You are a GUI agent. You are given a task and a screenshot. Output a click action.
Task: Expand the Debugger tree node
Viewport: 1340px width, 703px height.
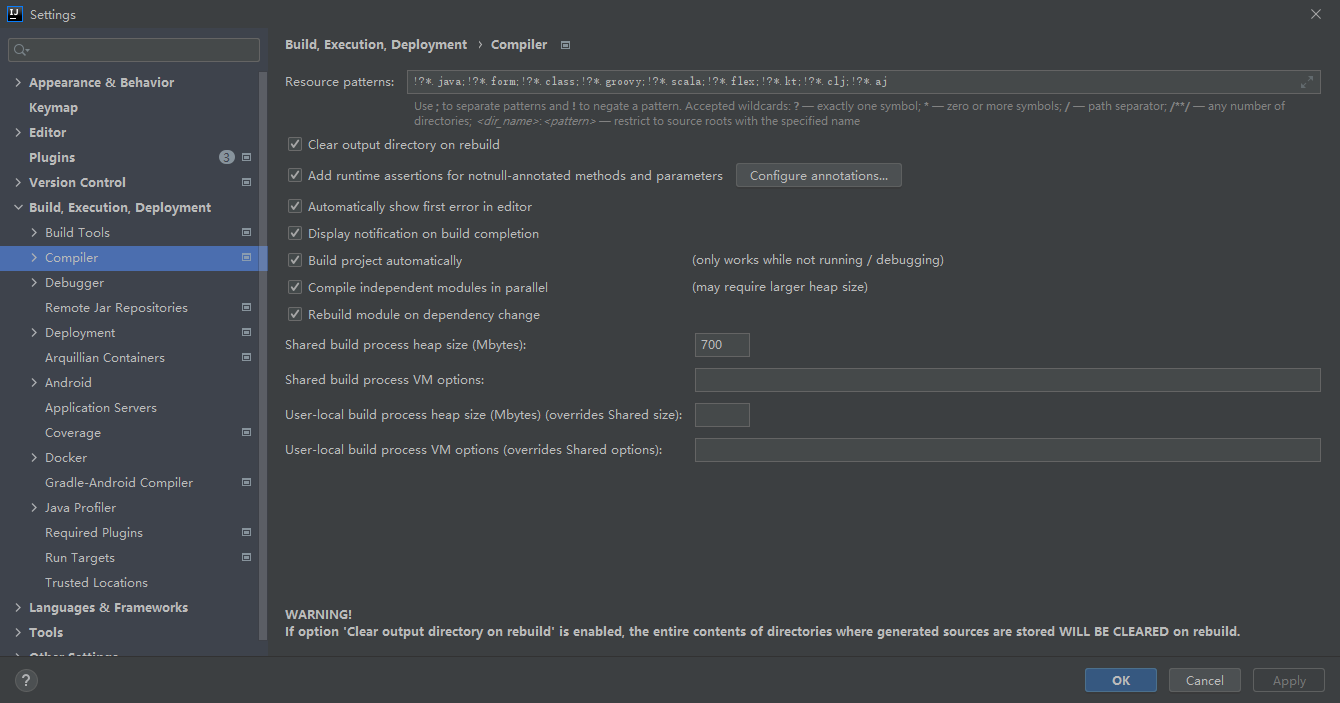34,283
